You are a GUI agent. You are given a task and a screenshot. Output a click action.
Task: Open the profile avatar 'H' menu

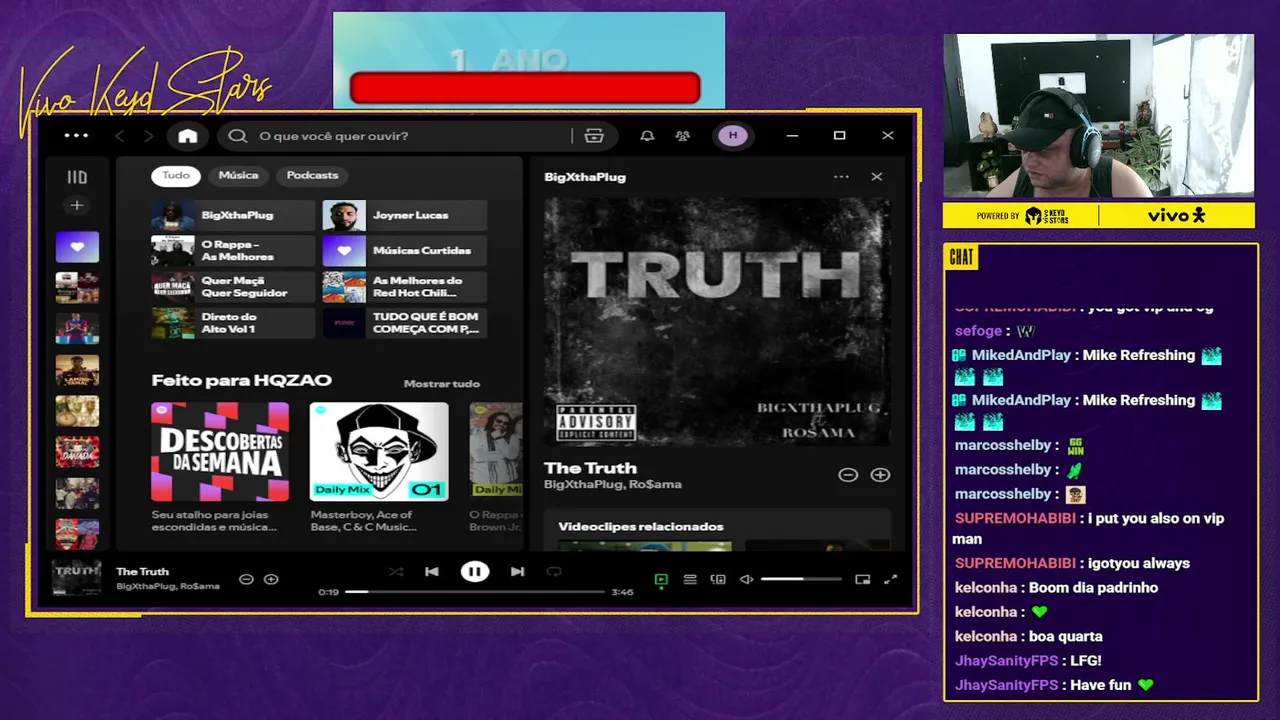733,136
